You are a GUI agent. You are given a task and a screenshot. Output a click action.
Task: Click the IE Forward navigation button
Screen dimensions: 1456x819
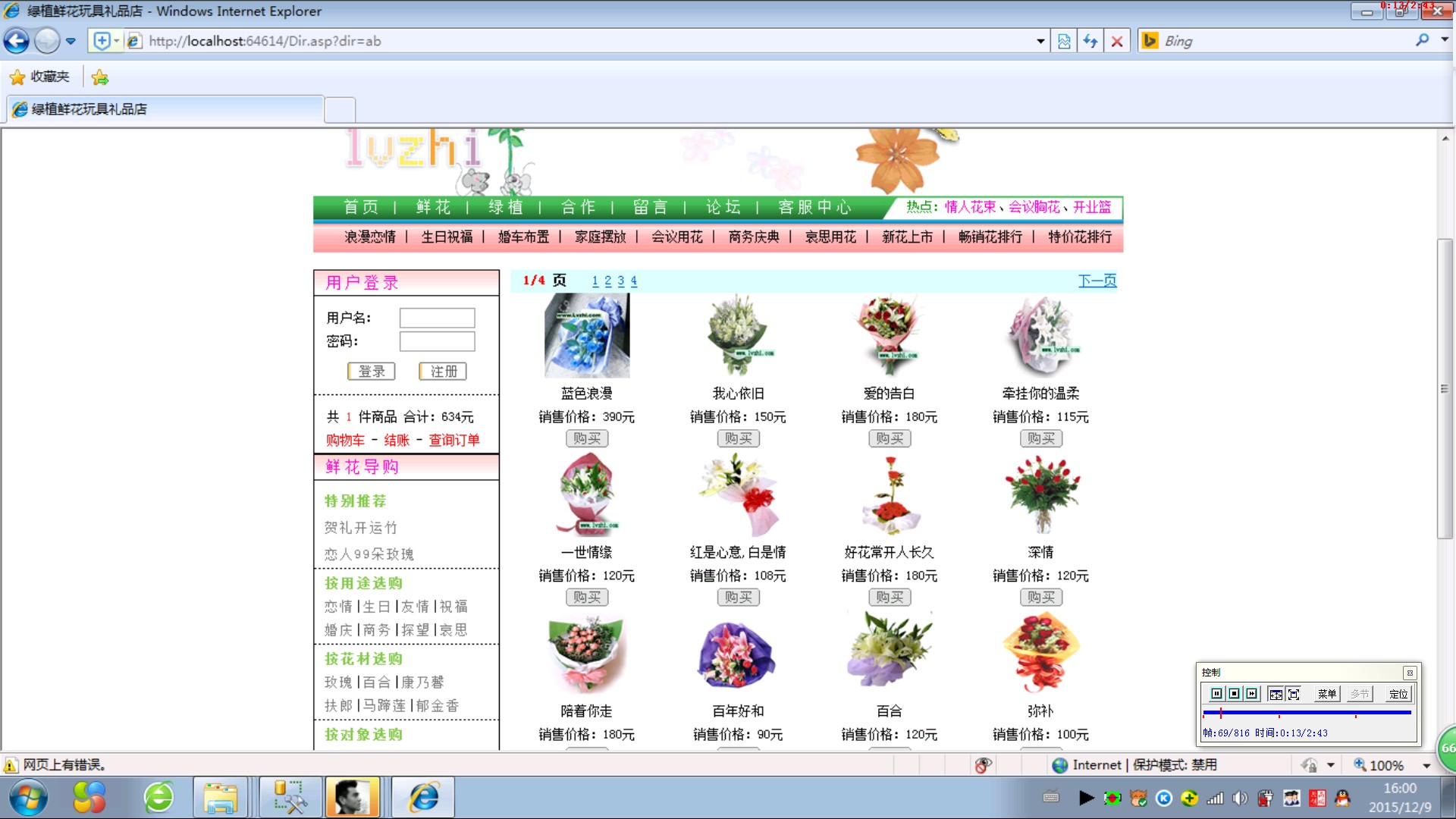click(x=47, y=41)
